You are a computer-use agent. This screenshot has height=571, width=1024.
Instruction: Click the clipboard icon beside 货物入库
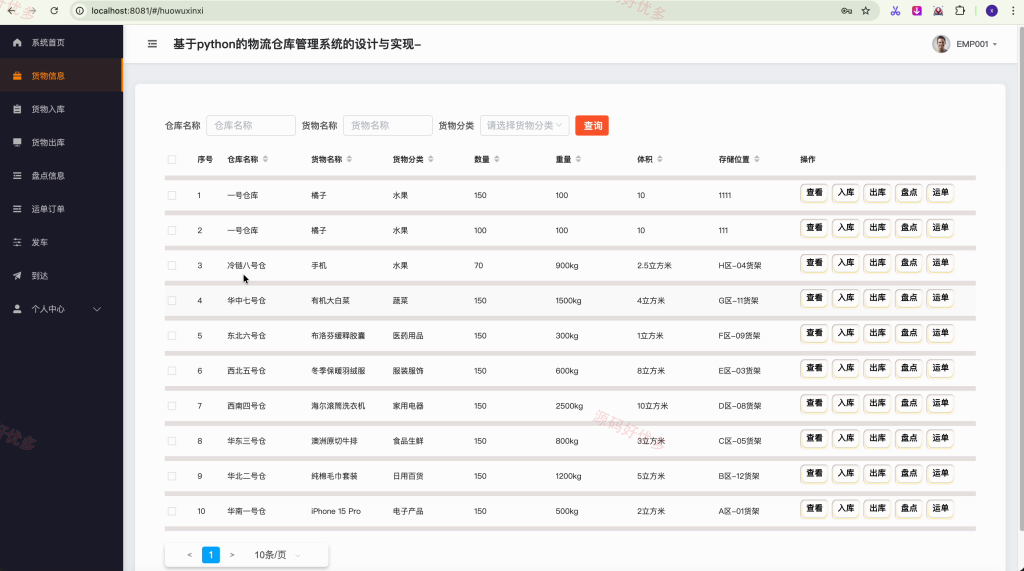tap(17, 109)
